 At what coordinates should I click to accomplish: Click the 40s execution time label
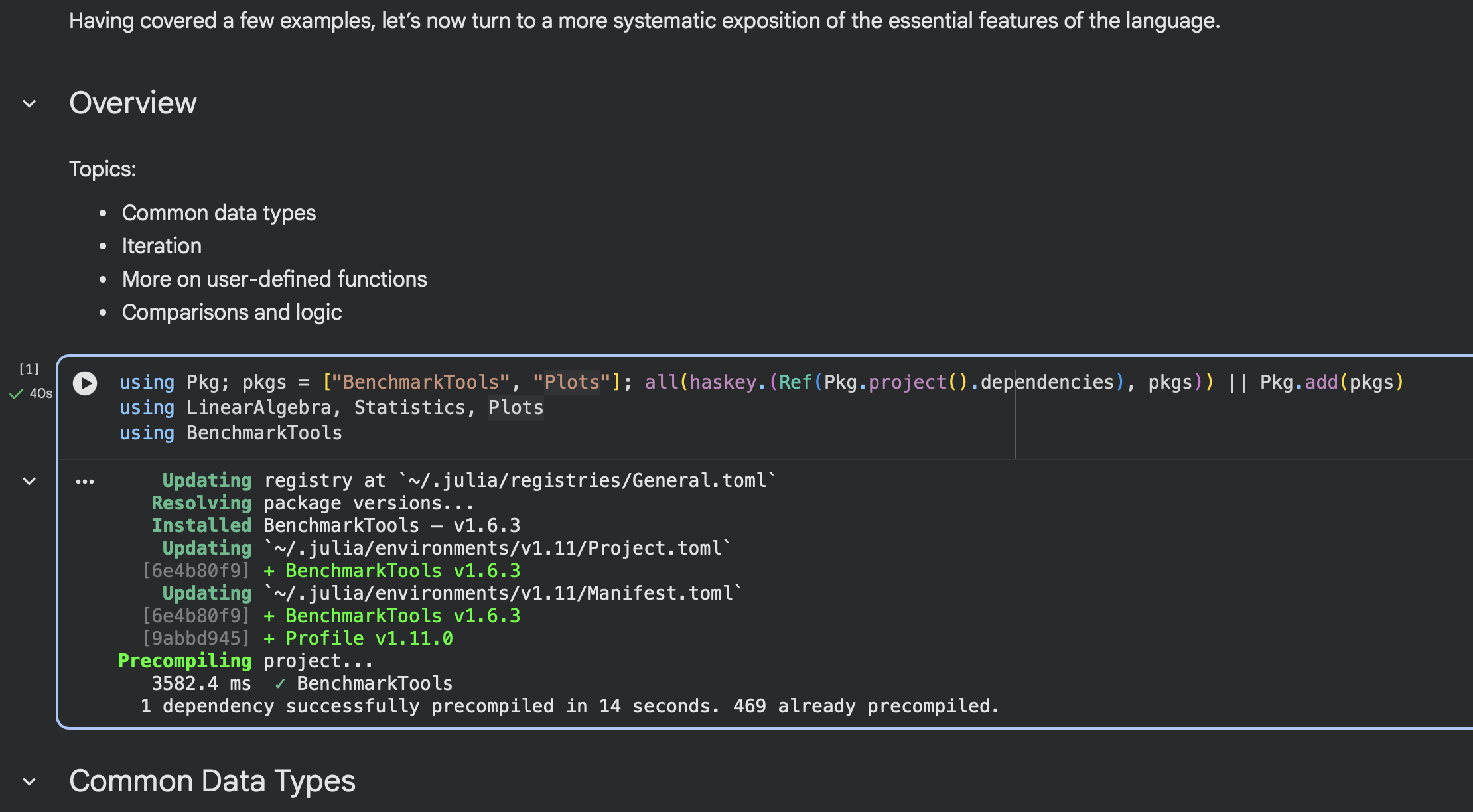point(41,394)
